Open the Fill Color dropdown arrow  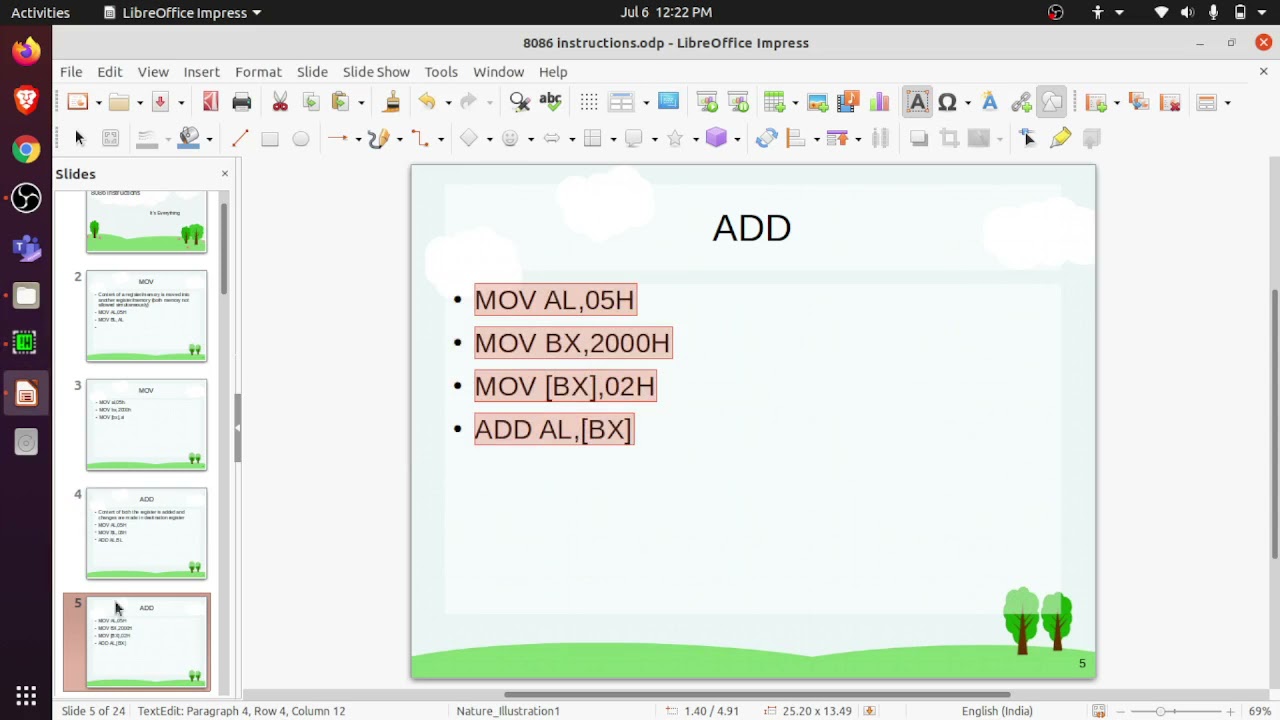[209, 139]
